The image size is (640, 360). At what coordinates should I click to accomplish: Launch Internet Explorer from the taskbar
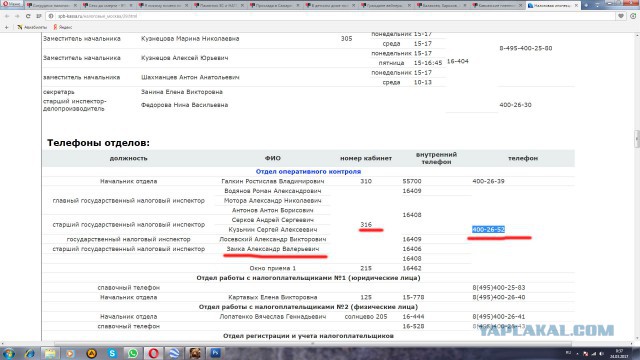pos(29,353)
